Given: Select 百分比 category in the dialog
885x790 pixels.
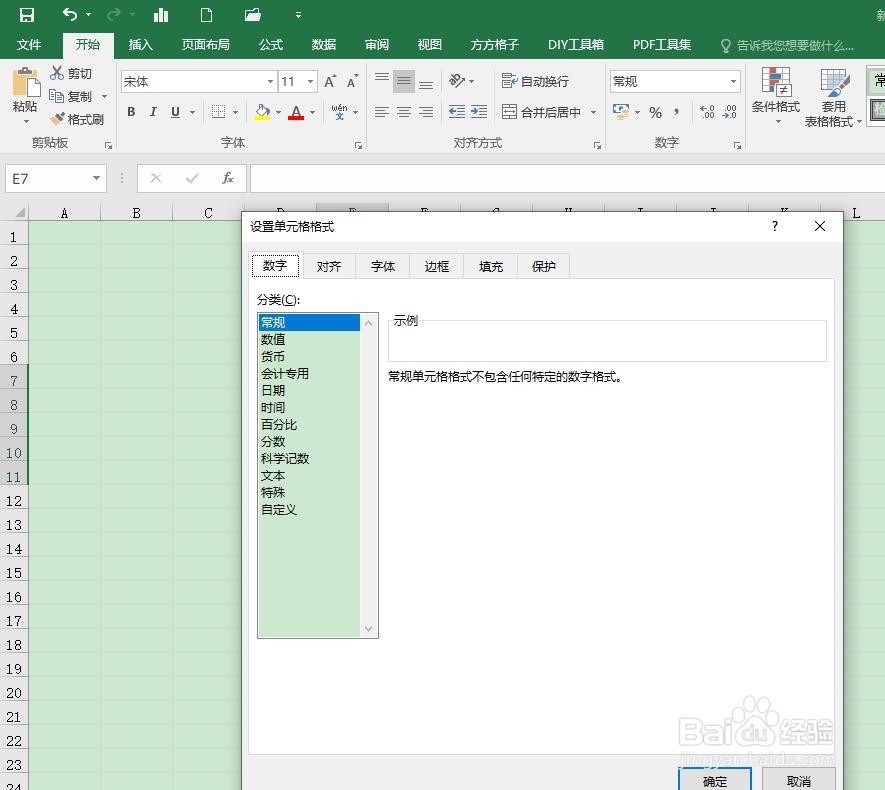Looking at the screenshot, I should 278,424.
